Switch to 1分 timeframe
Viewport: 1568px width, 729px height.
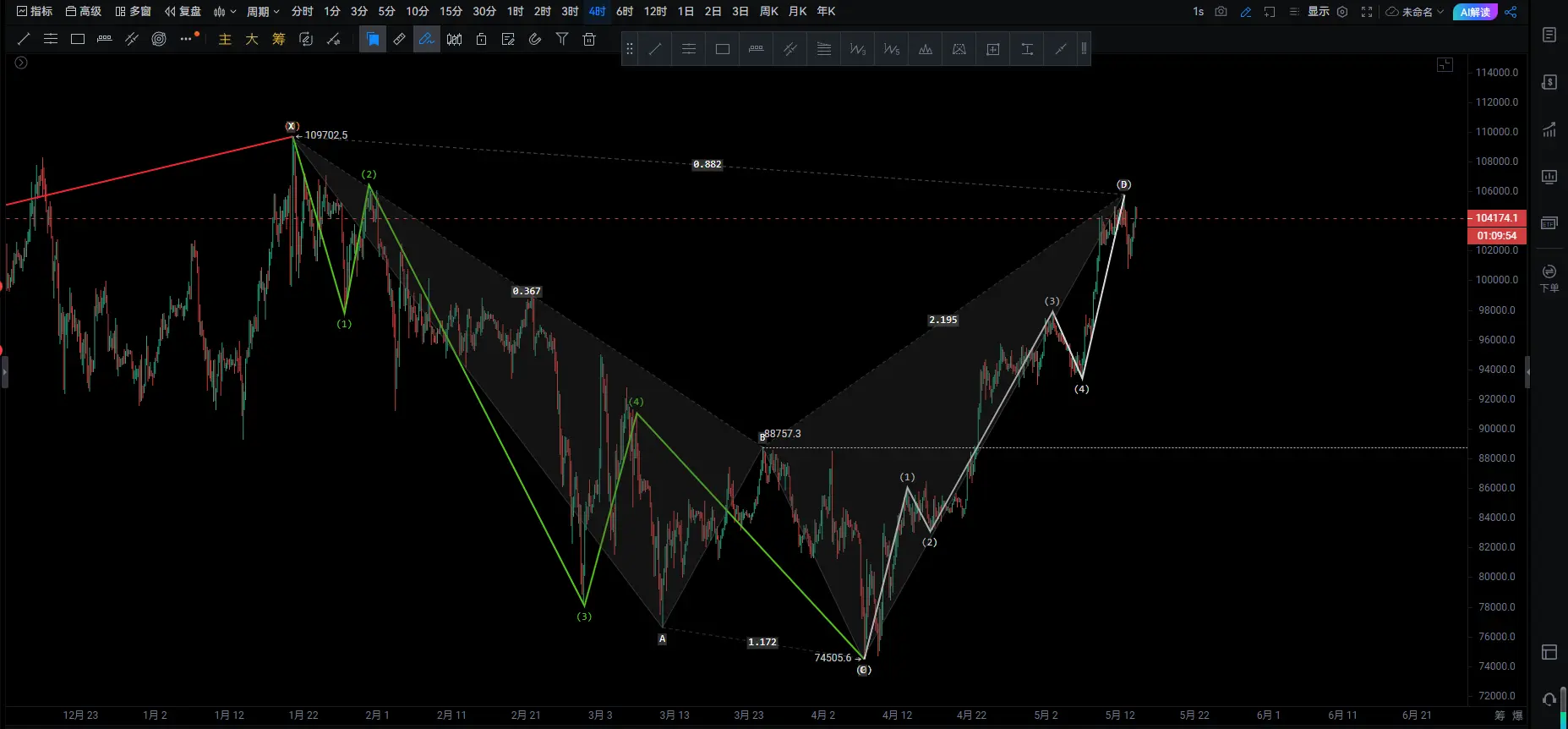(x=332, y=11)
